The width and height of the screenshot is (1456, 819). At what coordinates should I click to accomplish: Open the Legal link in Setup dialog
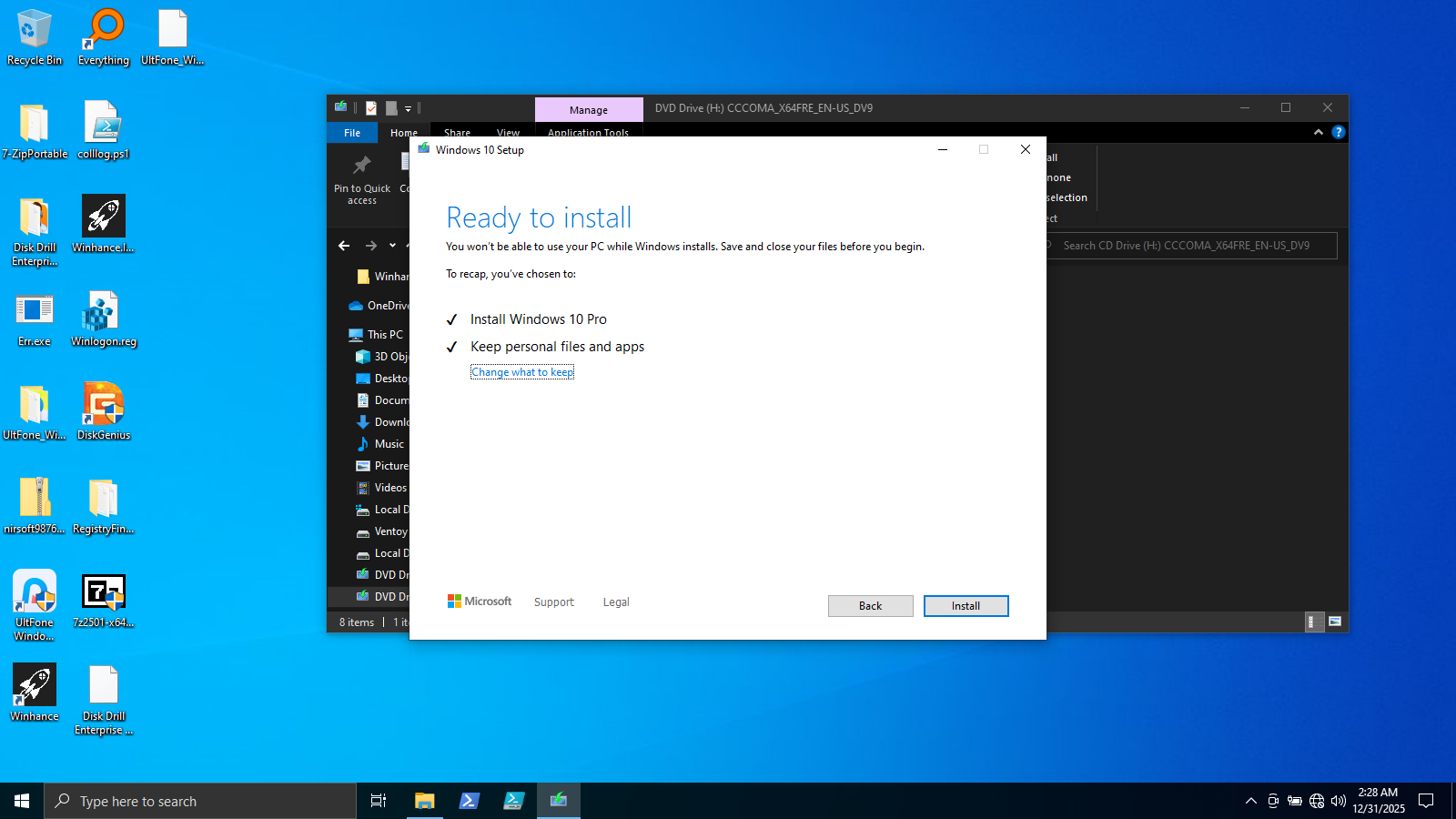[616, 602]
